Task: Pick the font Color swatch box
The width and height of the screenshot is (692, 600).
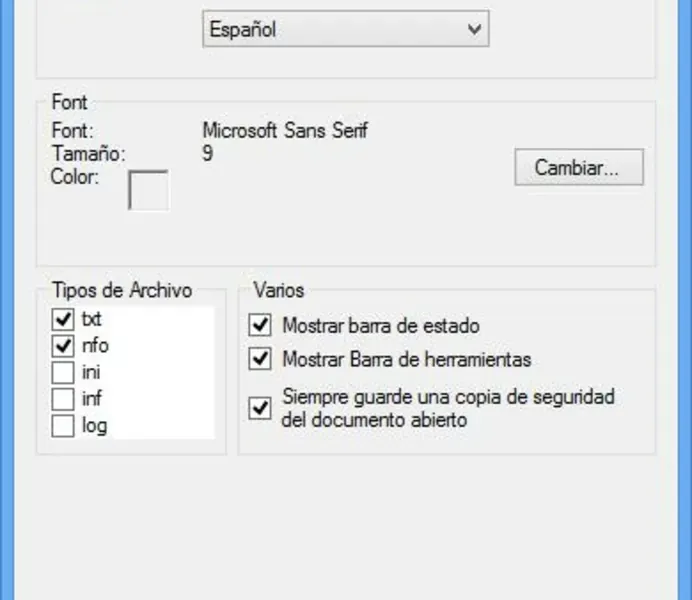Action: pos(148,190)
